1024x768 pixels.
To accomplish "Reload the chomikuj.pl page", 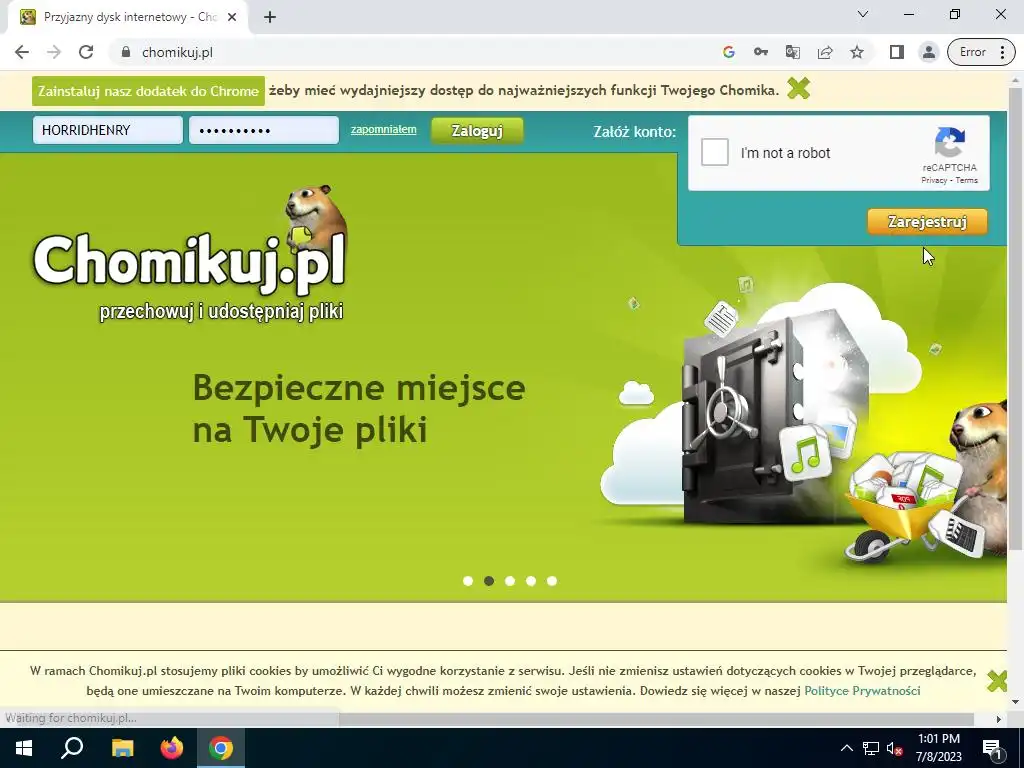I will tap(86, 52).
